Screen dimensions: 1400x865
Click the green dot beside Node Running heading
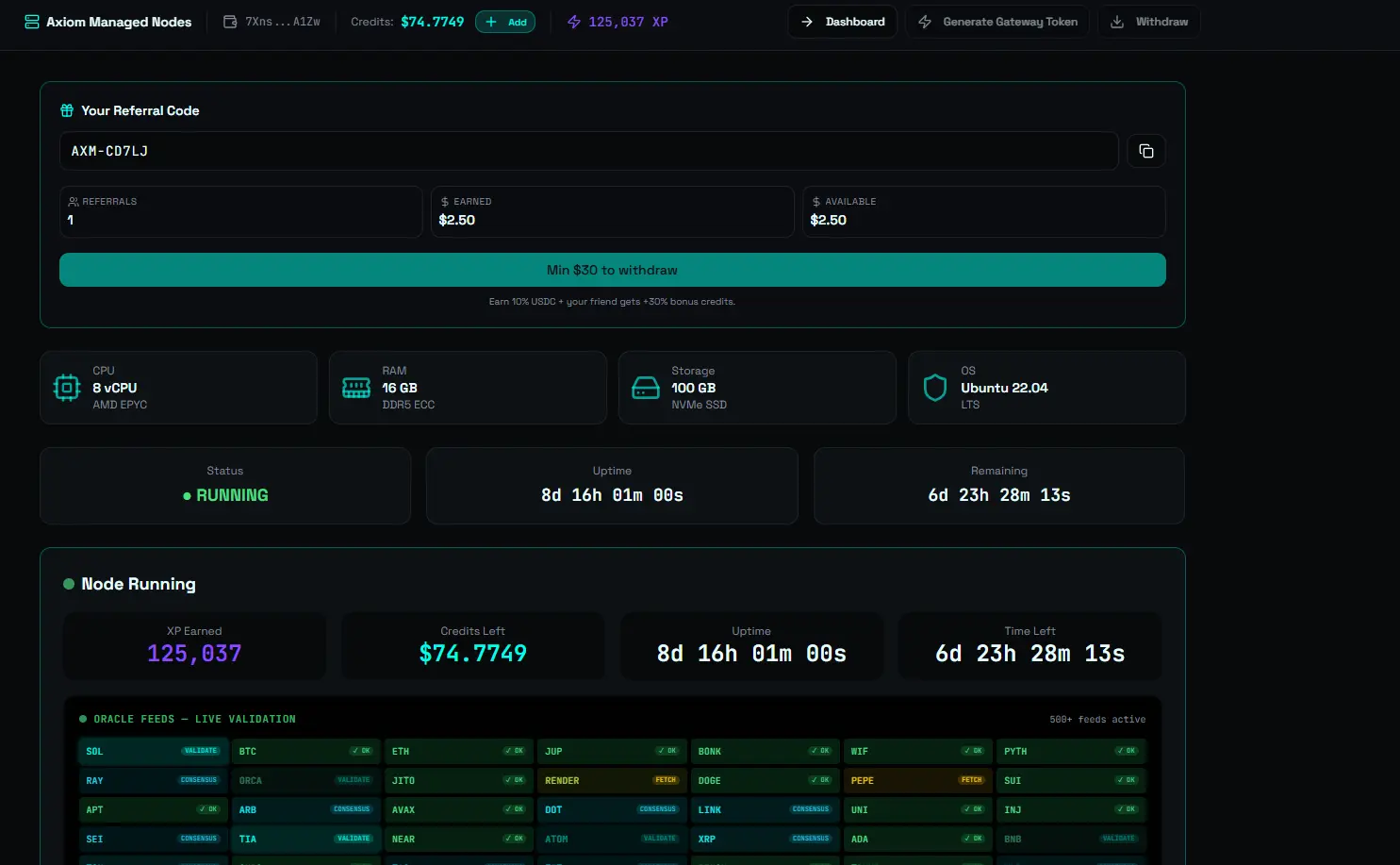coord(69,584)
